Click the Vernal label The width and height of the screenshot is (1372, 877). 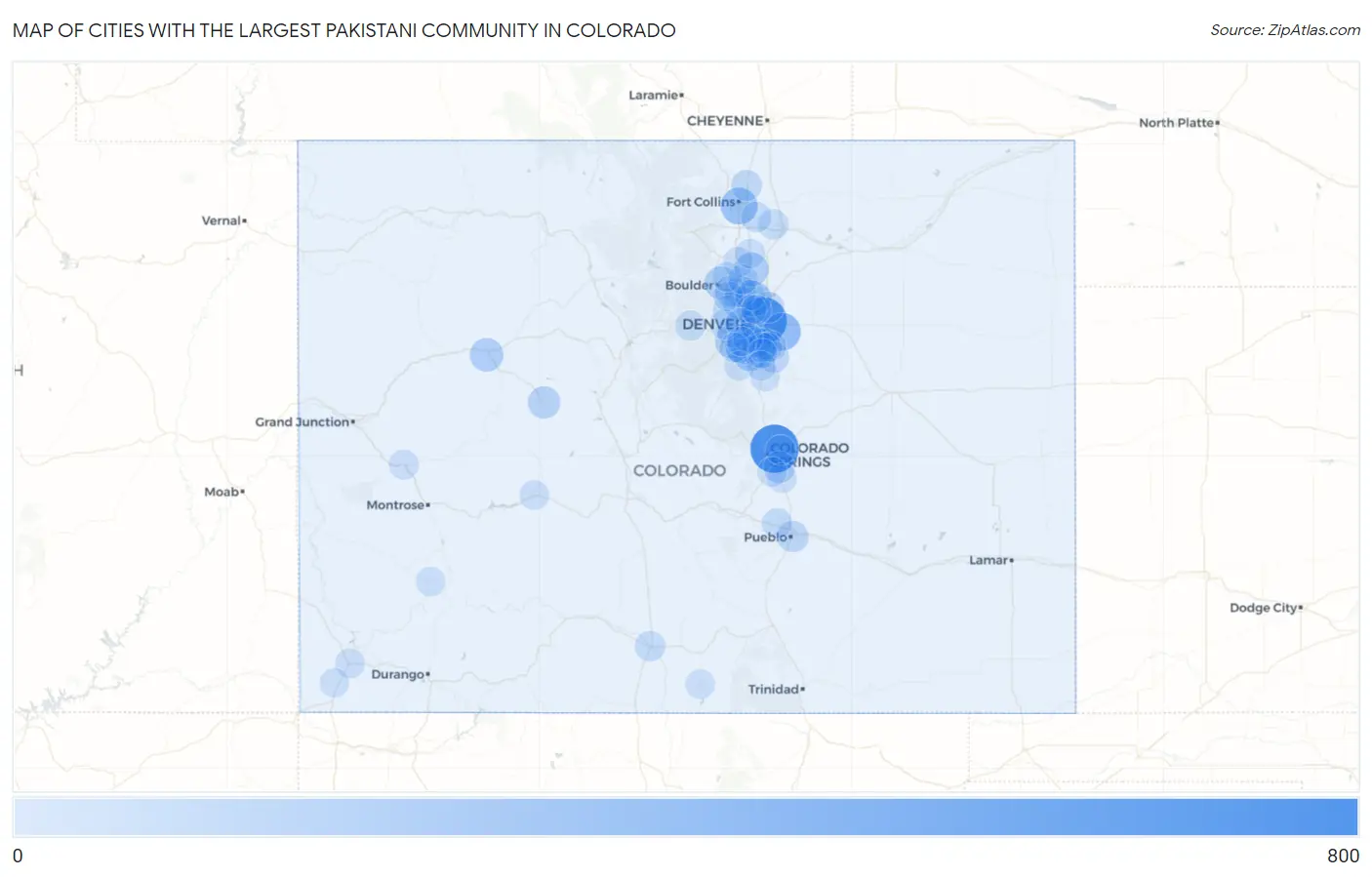[222, 220]
